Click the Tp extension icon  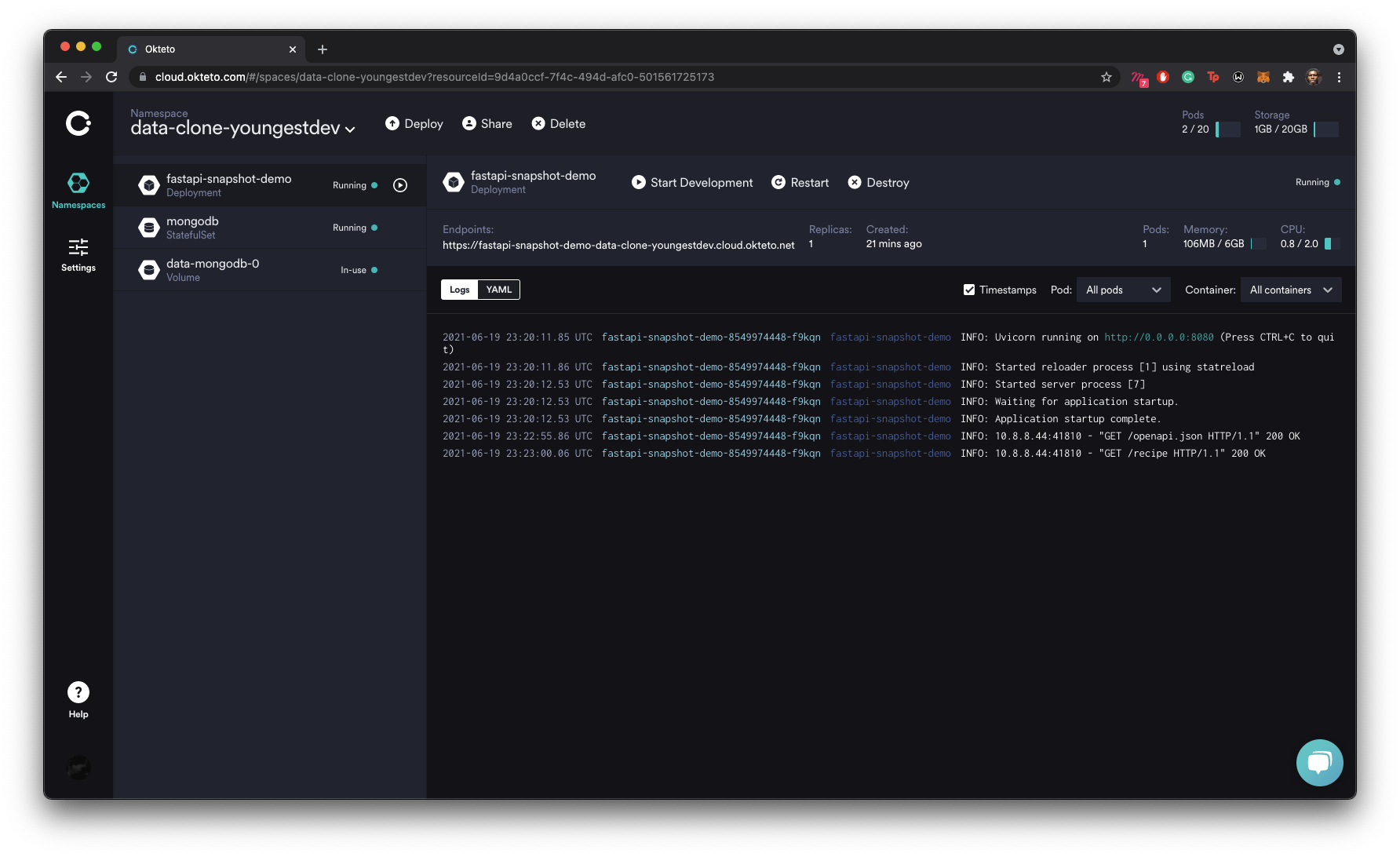tap(1213, 77)
